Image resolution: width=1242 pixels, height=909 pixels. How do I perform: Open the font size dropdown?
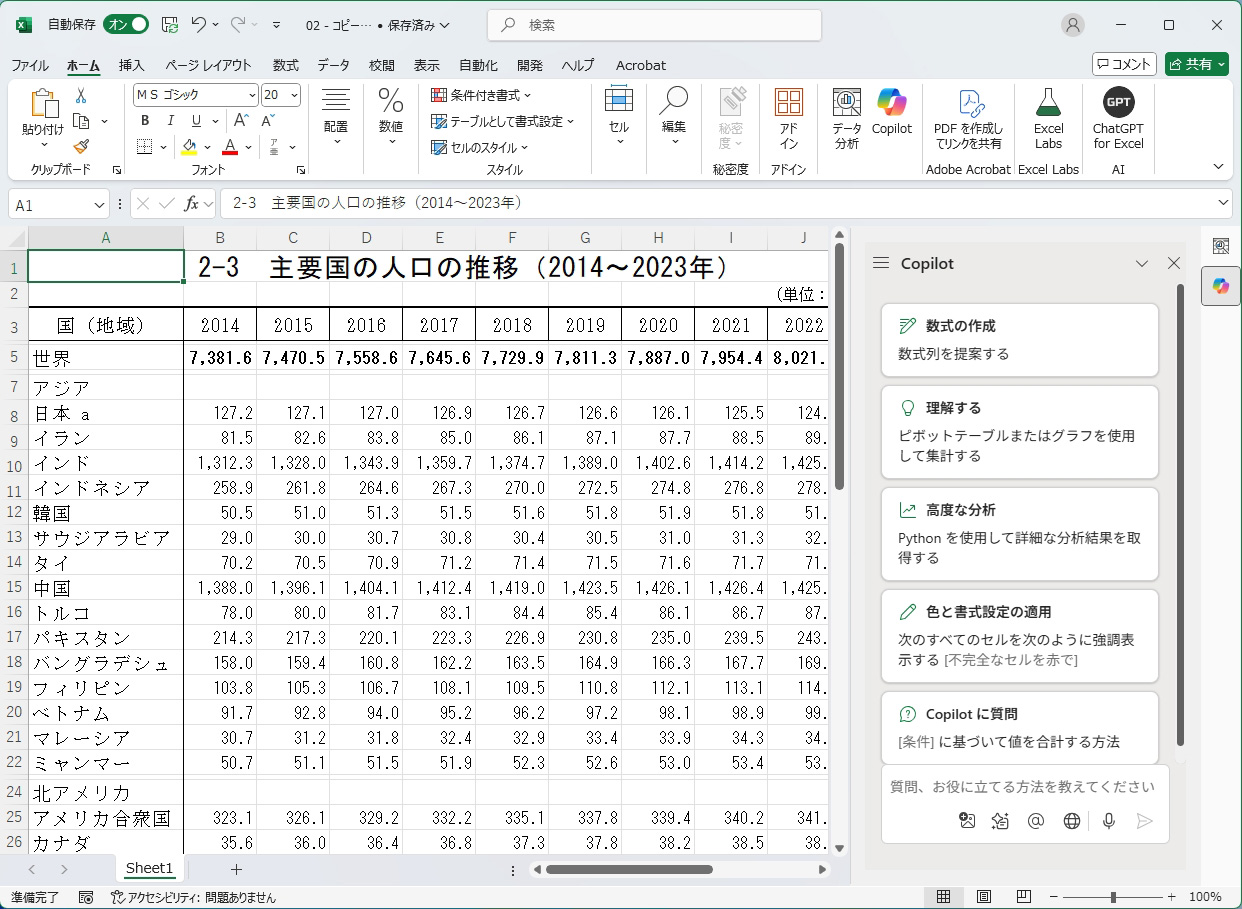pos(293,95)
